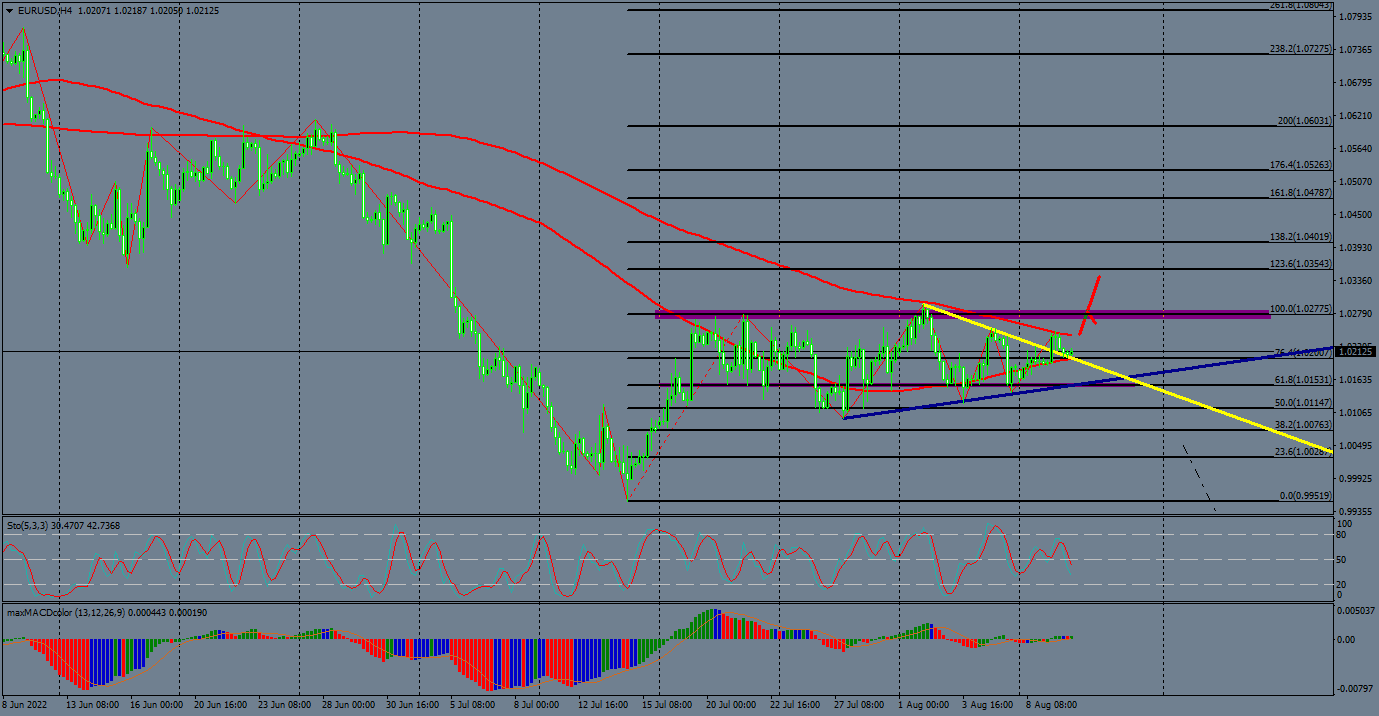Screen dimensions: 1379x716
Task: Click the 0.005037 value on the MACD scale
Action: (x=1358, y=610)
